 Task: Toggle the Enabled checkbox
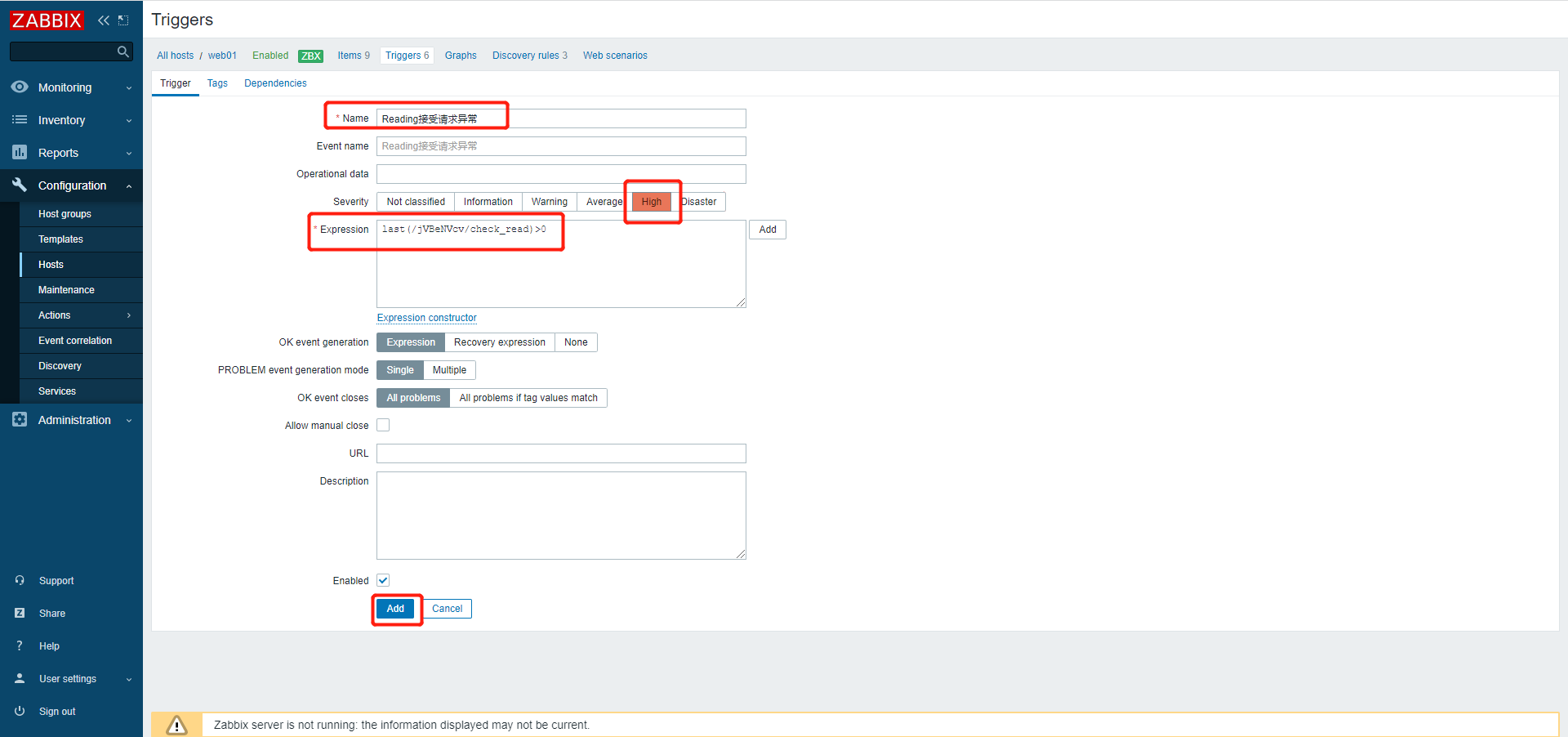coord(383,580)
